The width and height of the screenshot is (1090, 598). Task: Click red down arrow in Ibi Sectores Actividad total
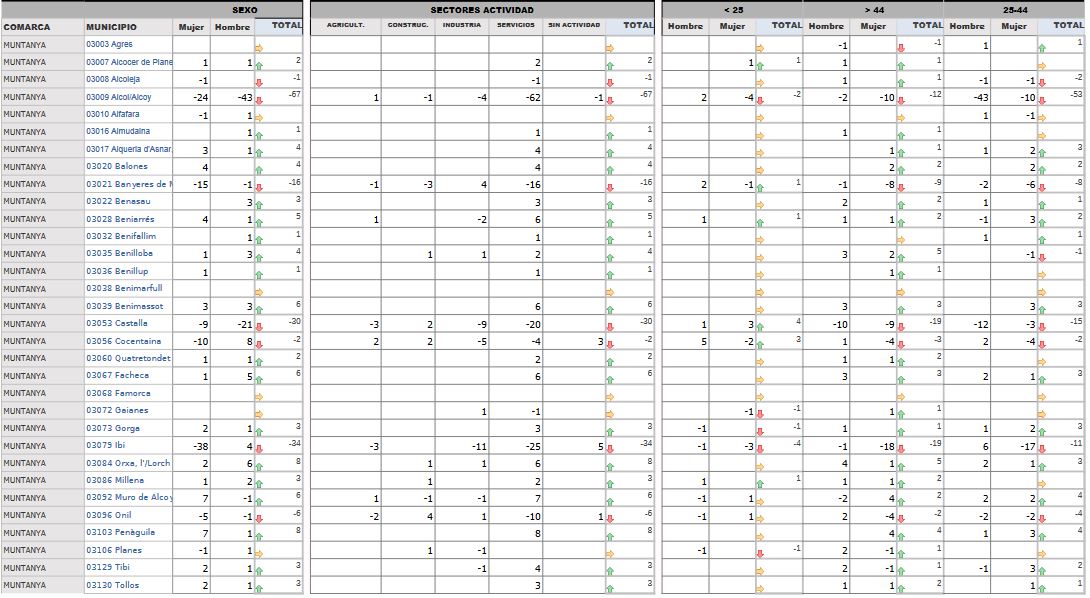610,449
